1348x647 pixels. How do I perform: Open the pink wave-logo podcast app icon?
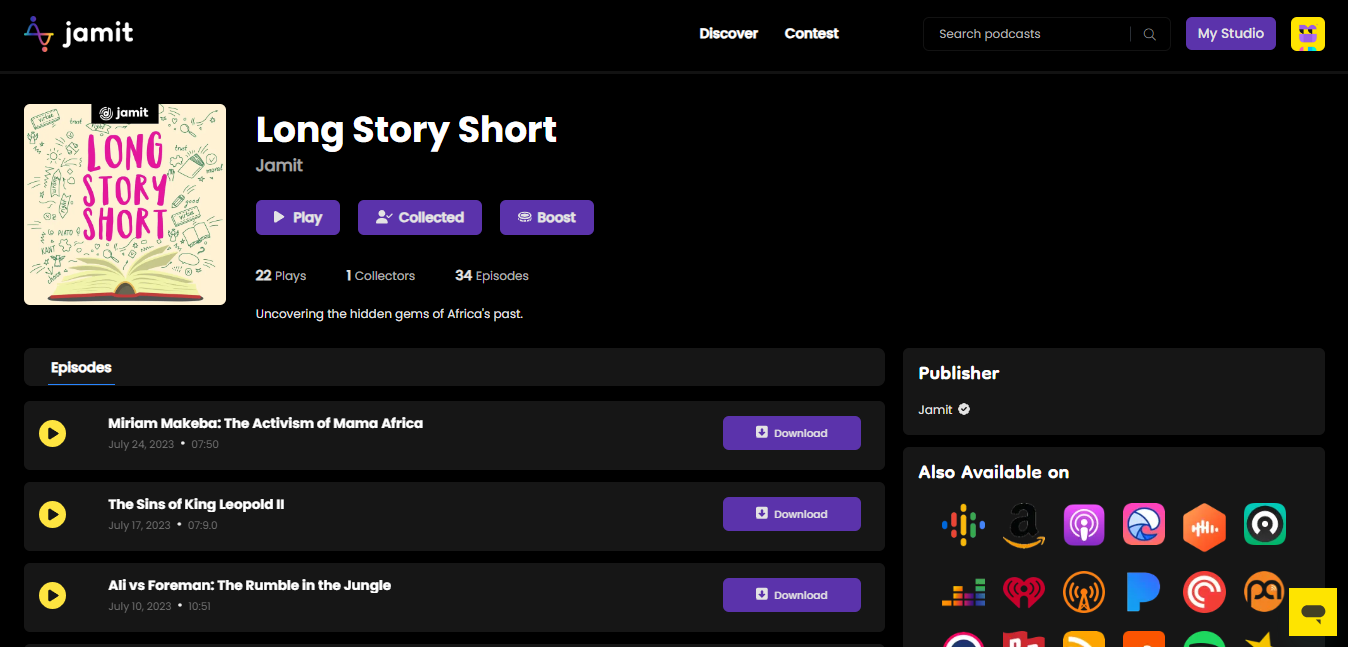click(1144, 525)
